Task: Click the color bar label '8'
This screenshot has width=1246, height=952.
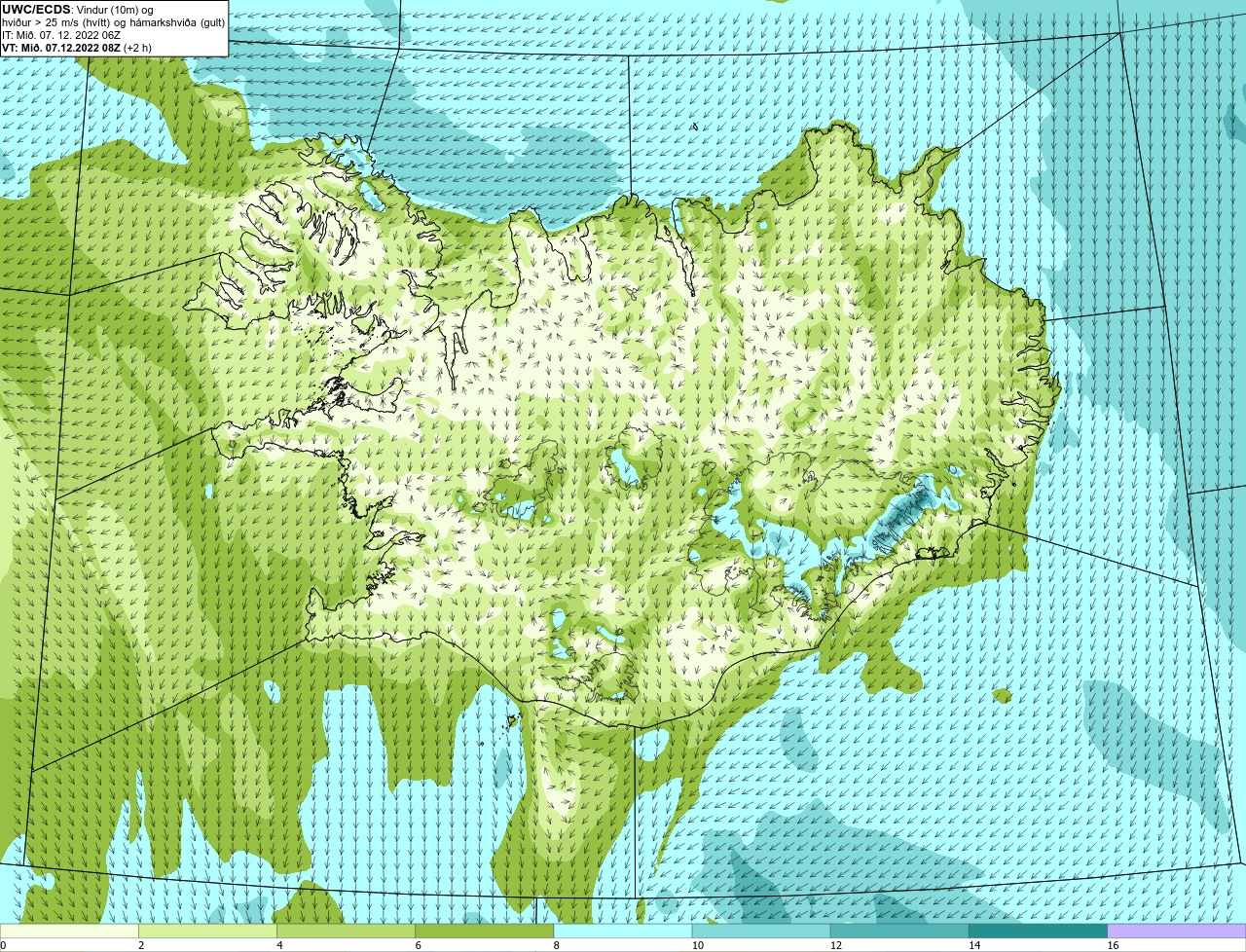Action: point(556,945)
